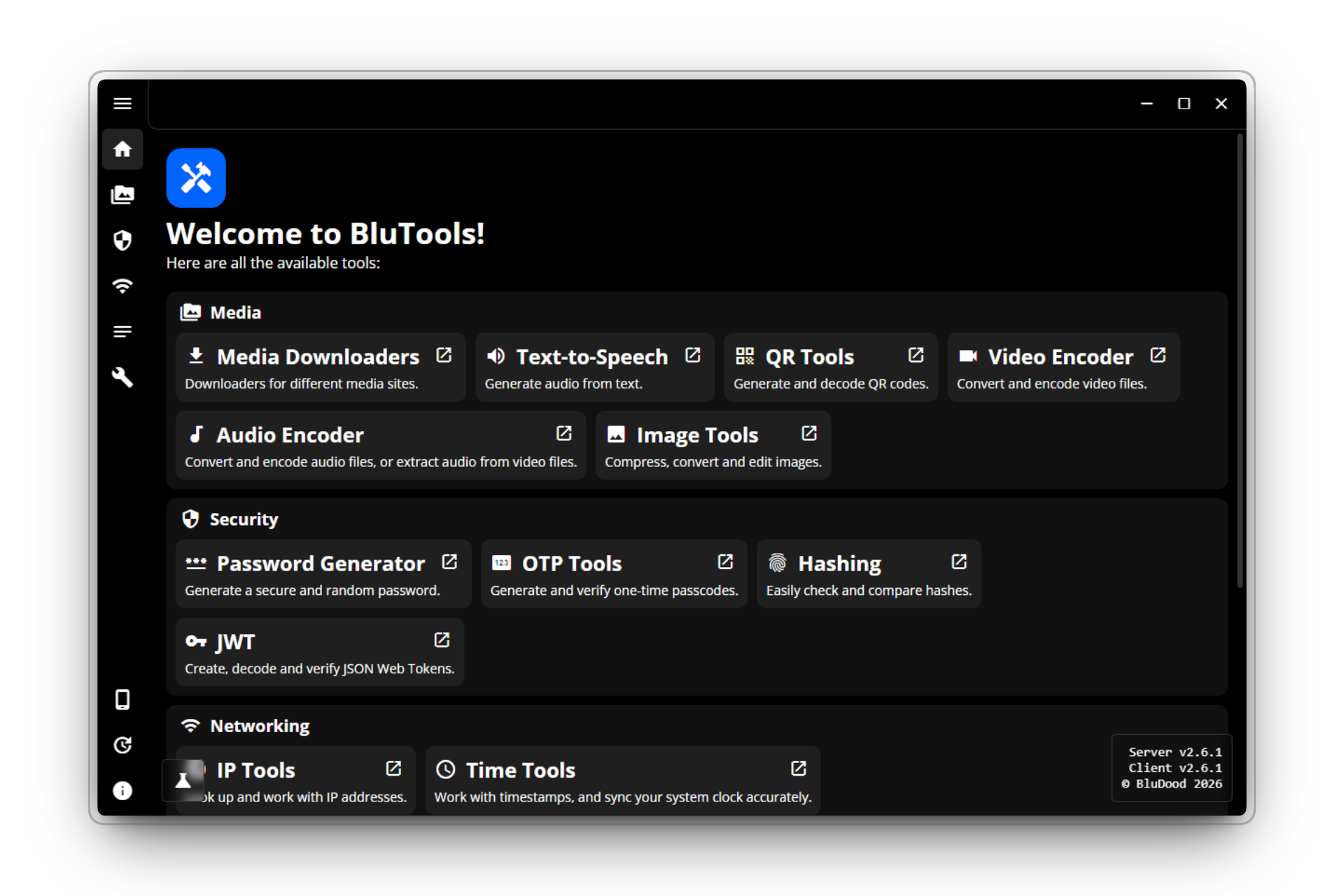Viewport: 1344px width, 896px height.
Task: Click the "Networking" section heading
Action: [260, 726]
